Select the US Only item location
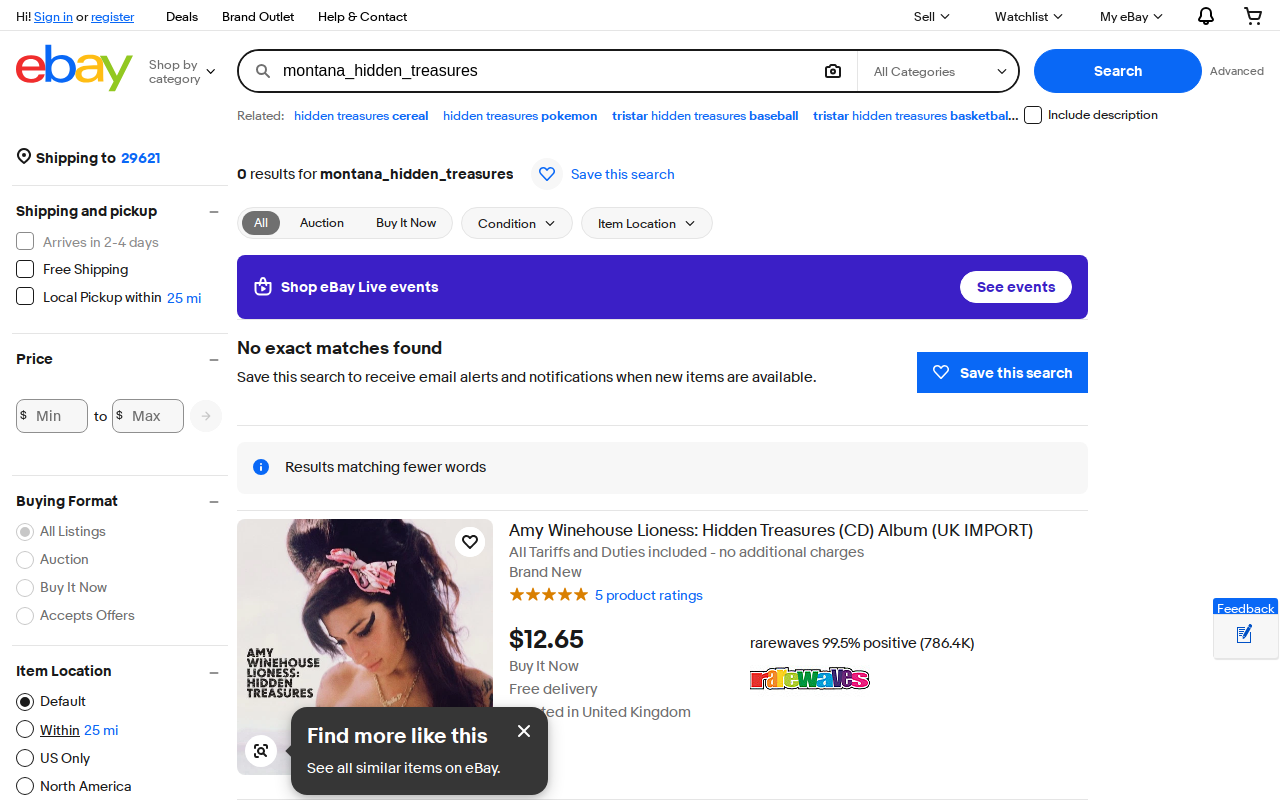Screen dimensions: 1280x800 coord(25,758)
